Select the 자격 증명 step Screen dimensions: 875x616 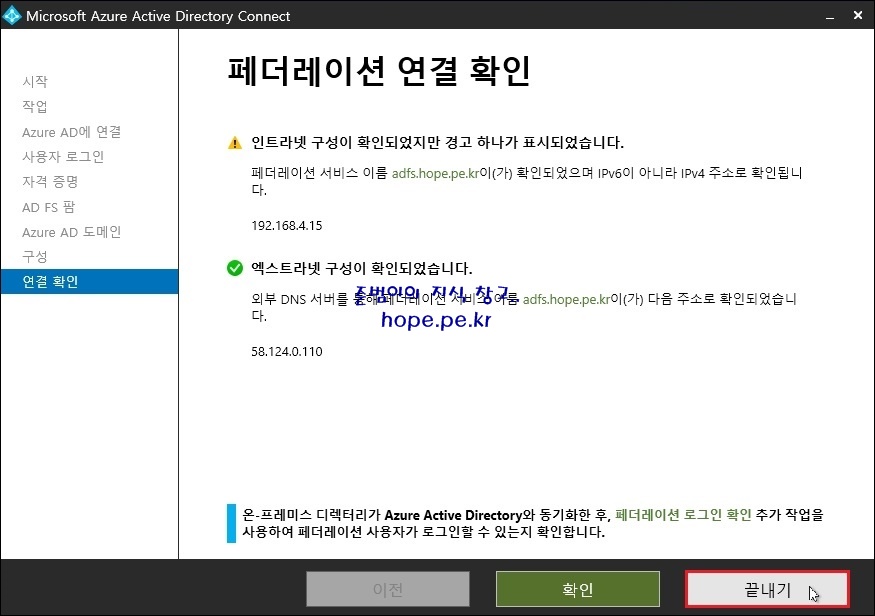point(50,182)
